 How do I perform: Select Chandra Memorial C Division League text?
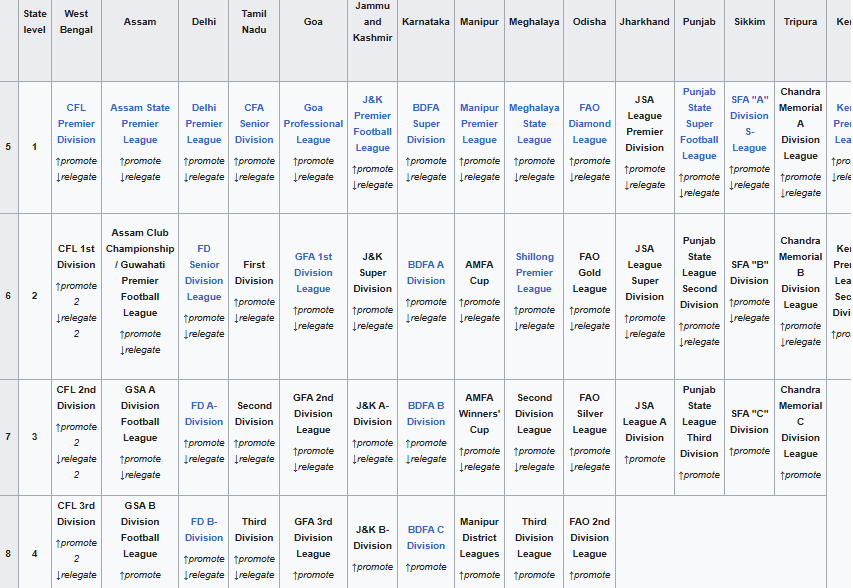(800, 422)
